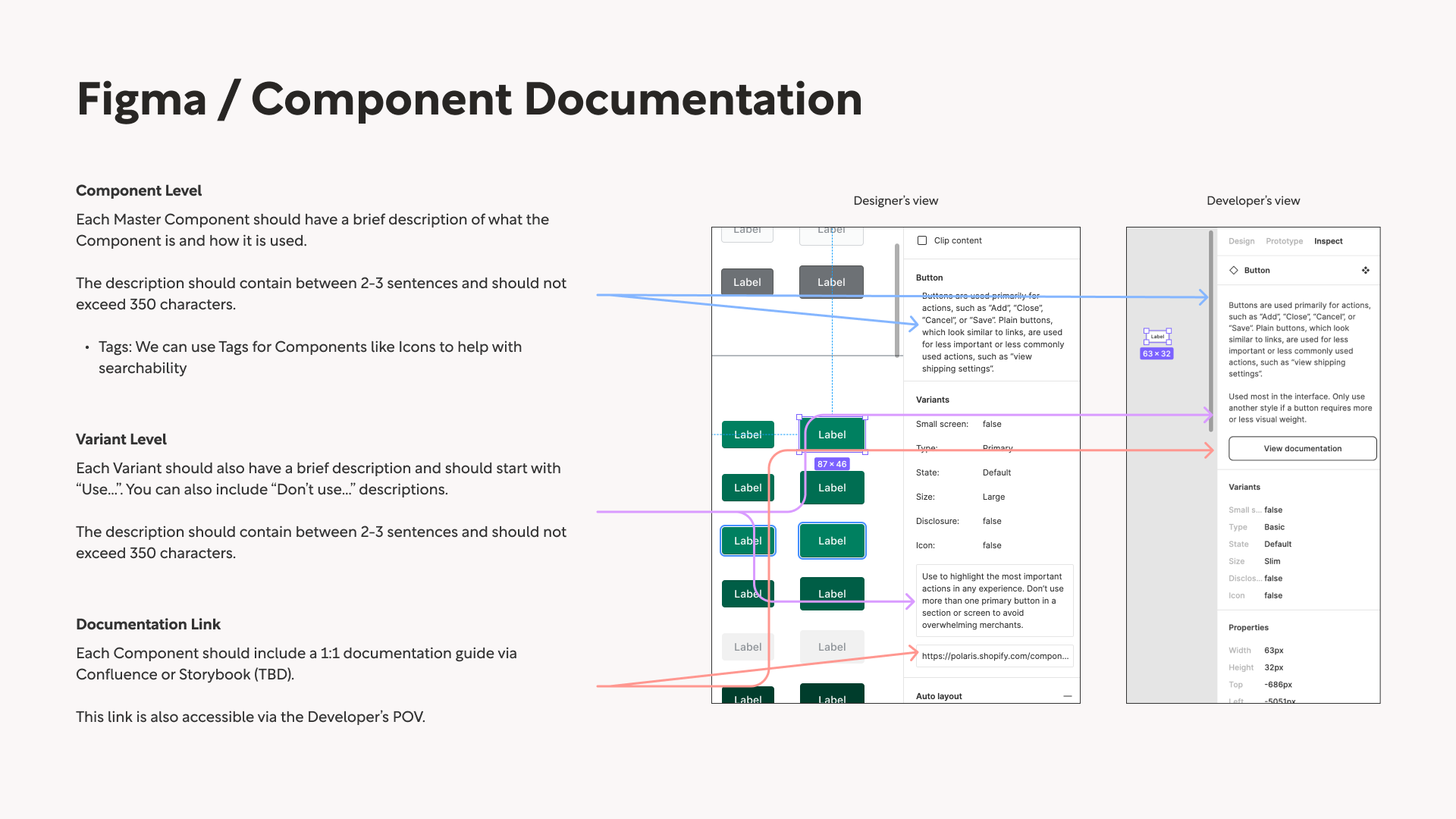Image resolution: width=1456 pixels, height=819 pixels.
Task: Click the Variant Level heading
Action: pyautogui.click(x=121, y=439)
